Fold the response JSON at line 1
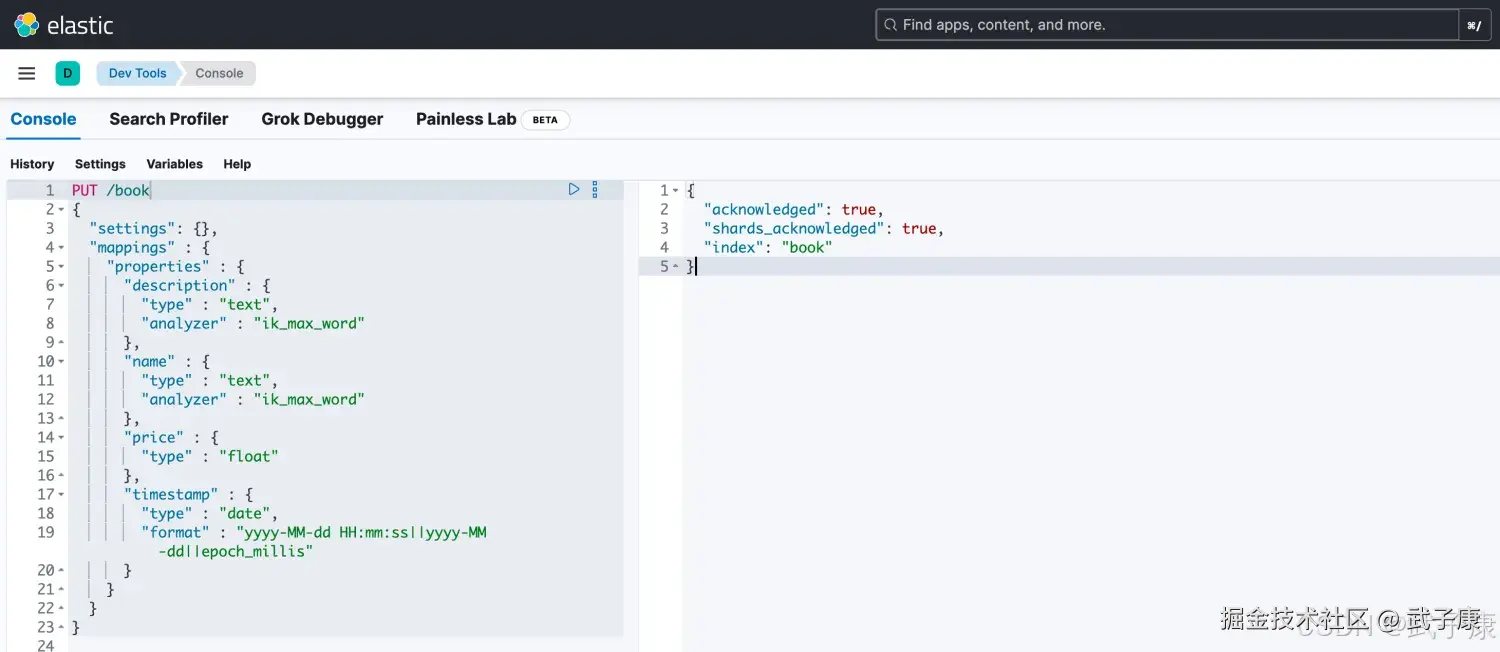Image resolution: width=1500 pixels, height=652 pixels. click(x=676, y=191)
